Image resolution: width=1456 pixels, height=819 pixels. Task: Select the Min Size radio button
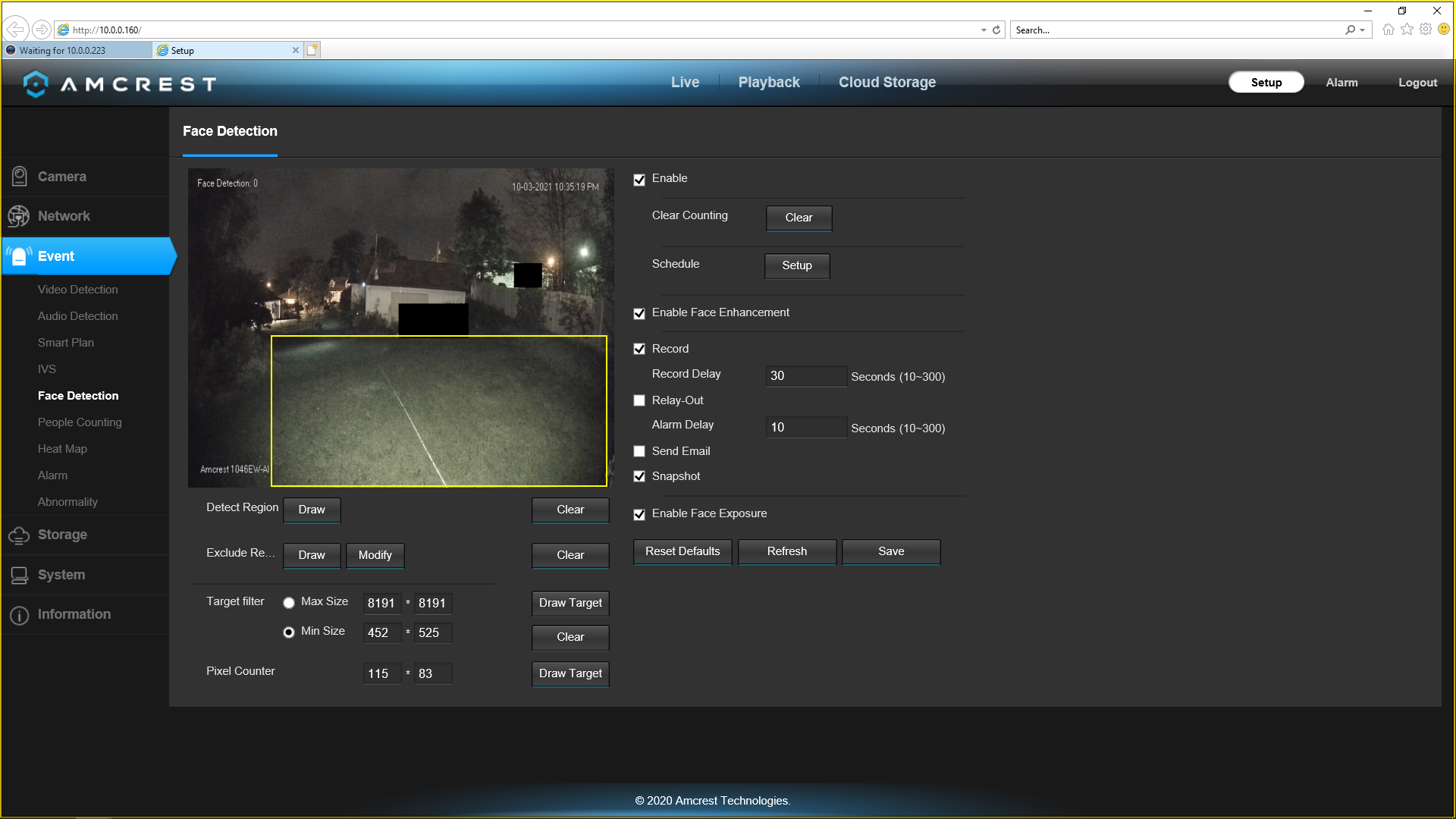(x=289, y=632)
